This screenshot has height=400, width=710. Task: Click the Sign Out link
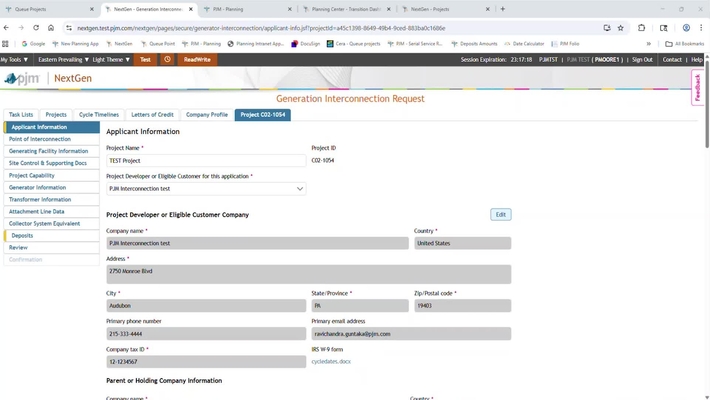[642, 60]
